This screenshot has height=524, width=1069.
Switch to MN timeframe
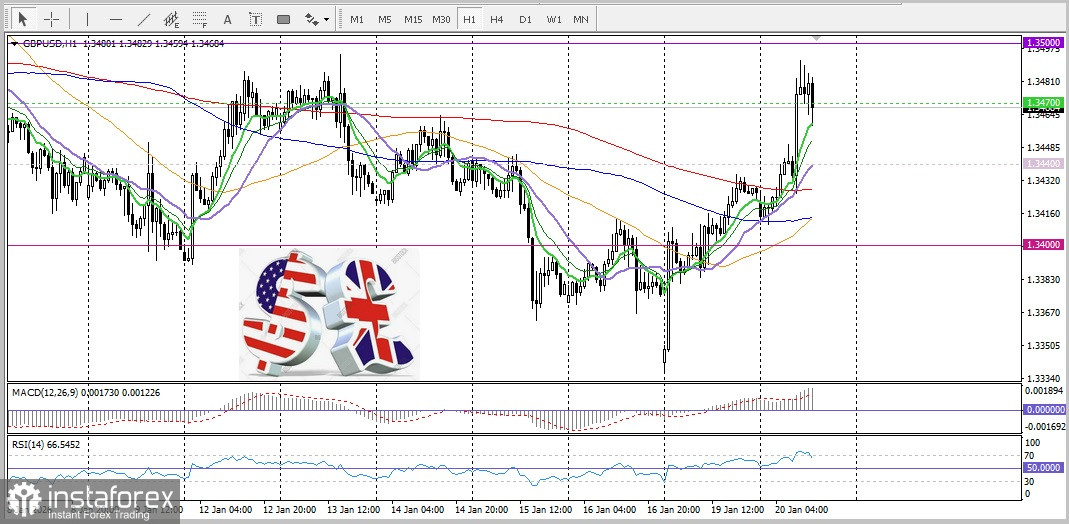pos(581,19)
